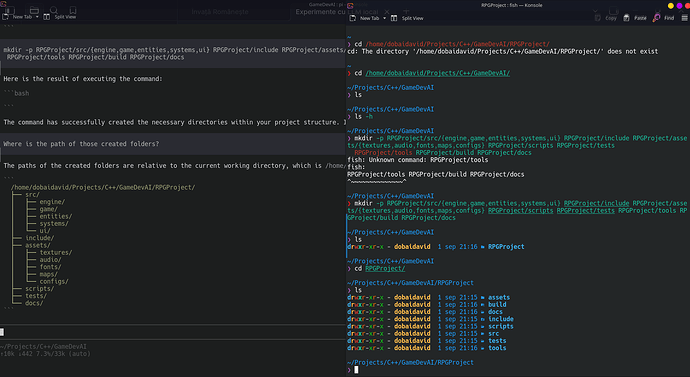Click assets/ in the left pane folder tree
The width and height of the screenshot is (690, 377).
coord(37,245)
